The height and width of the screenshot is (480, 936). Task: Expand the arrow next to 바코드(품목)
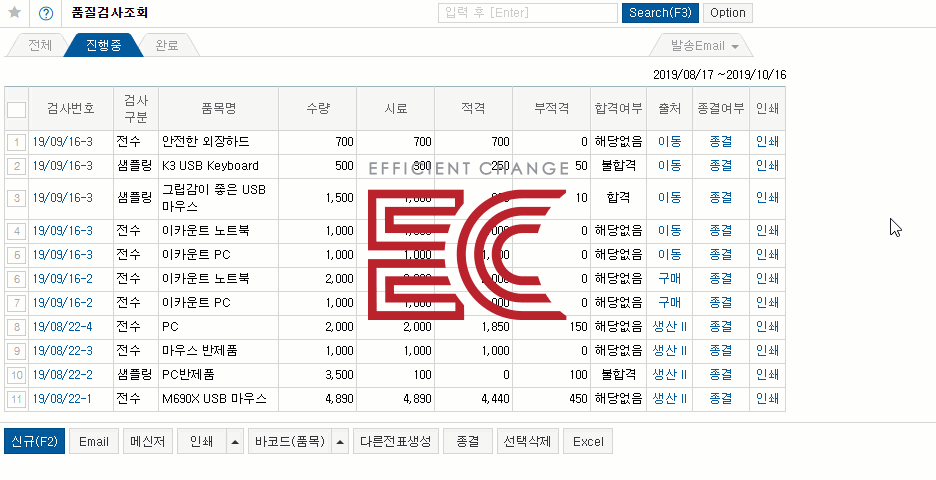(x=340, y=442)
